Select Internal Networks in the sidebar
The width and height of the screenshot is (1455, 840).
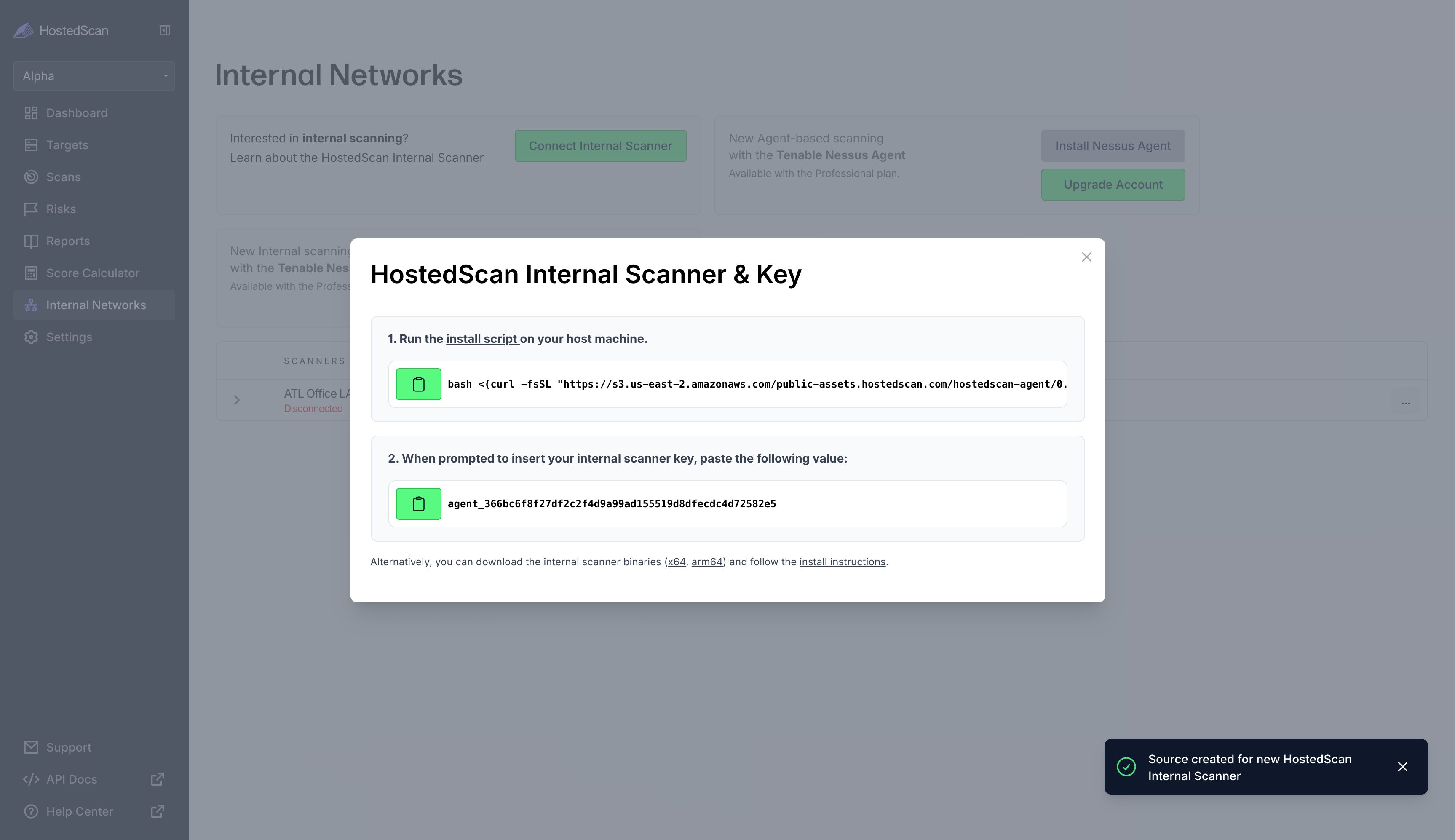[x=94, y=305]
